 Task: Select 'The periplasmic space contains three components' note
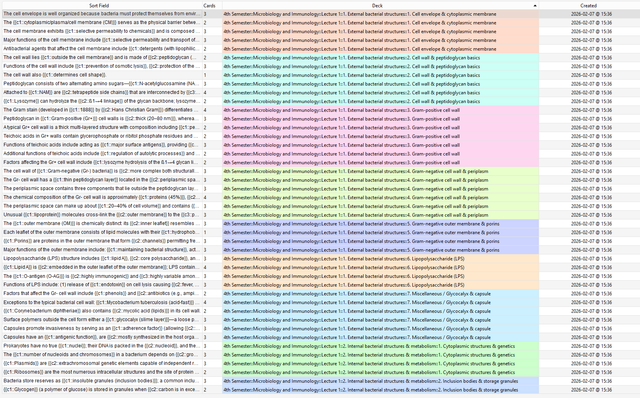pyautogui.click(x=320, y=189)
